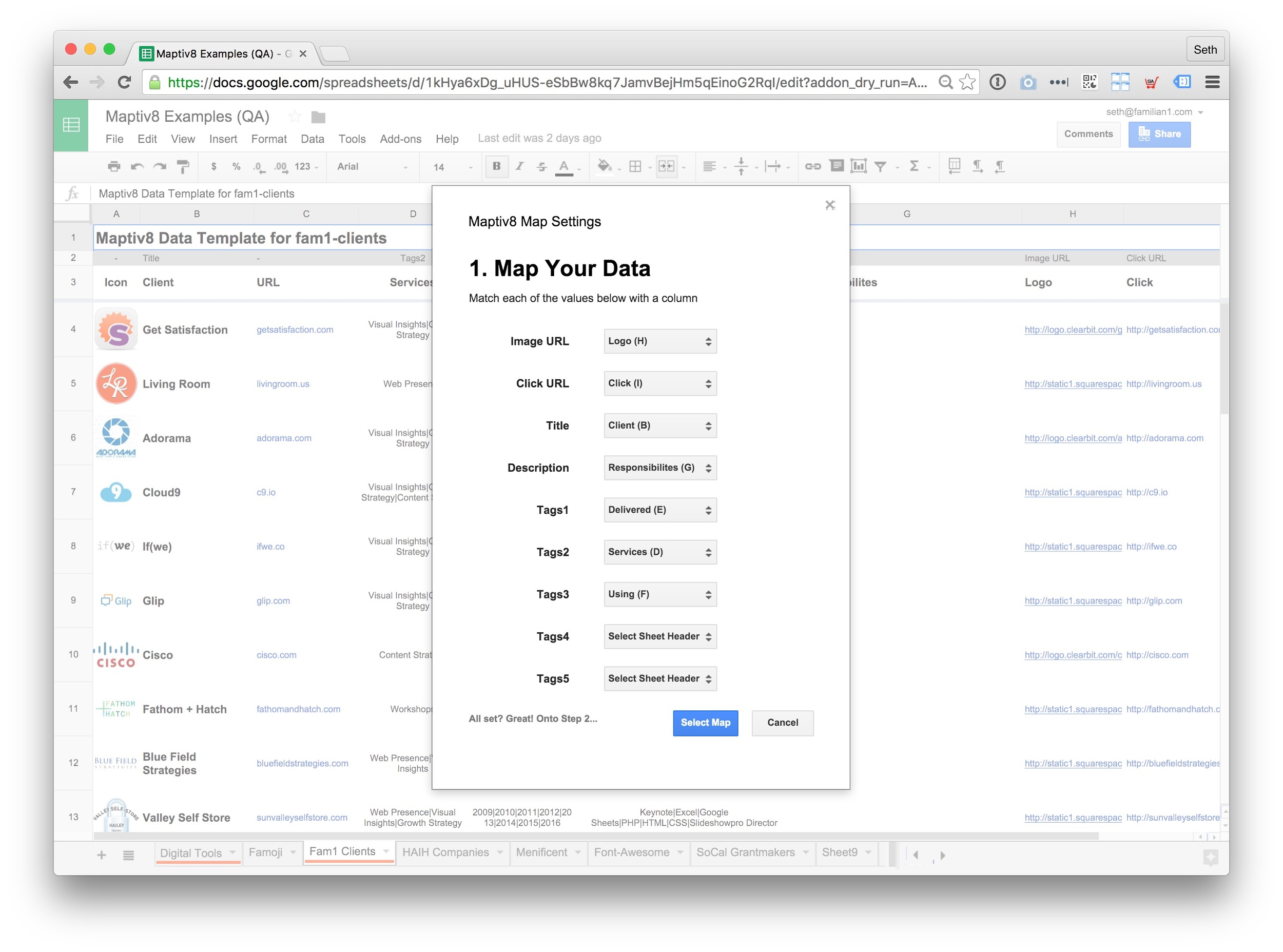The height and width of the screenshot is (952, 1283).
Task: Apply currency format with the $ icon
Action: click(x=213, y=167)
